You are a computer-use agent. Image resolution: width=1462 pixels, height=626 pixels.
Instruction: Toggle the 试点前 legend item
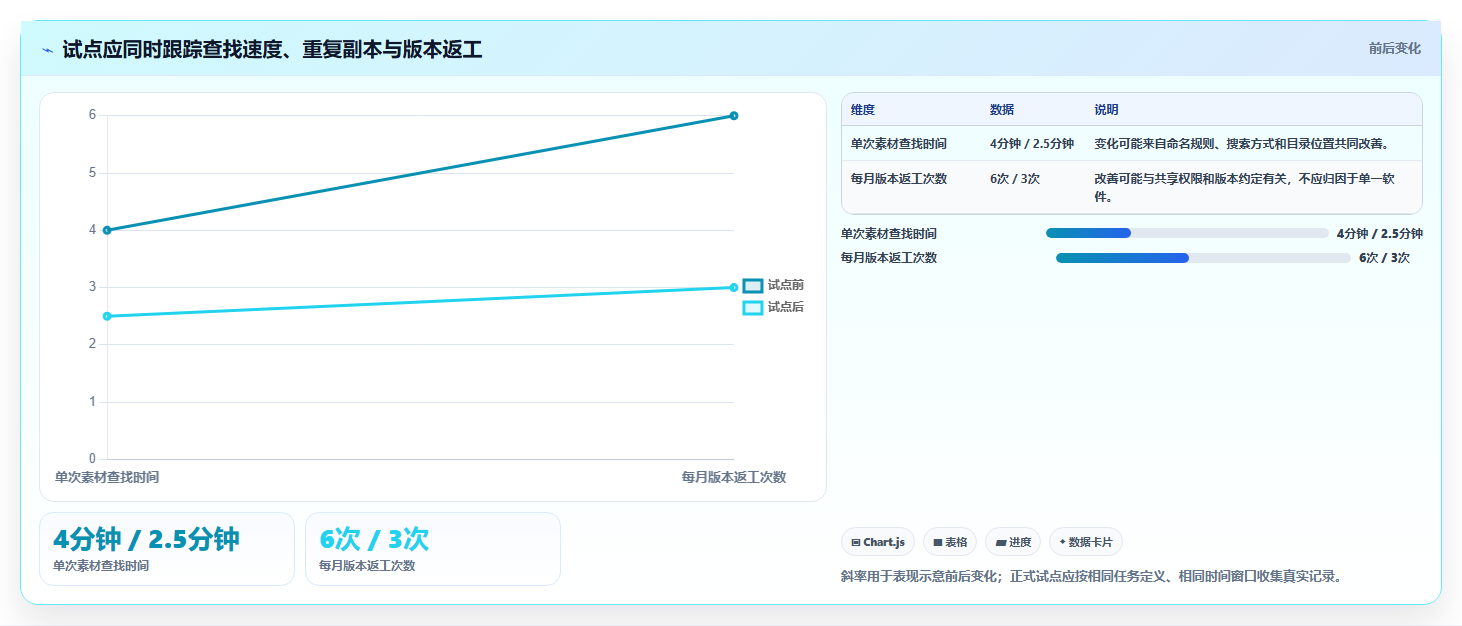coord(773,286)
